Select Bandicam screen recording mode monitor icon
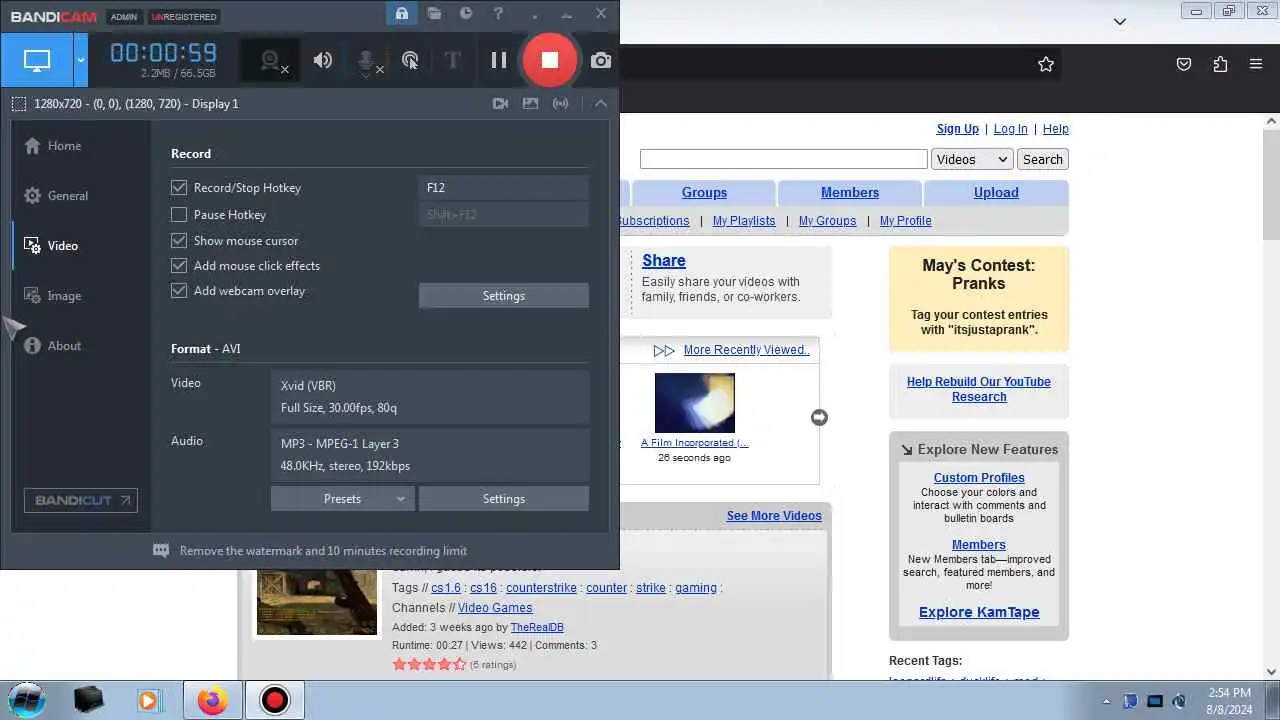This screenshot has height=720, width=1280. [37, 60]
